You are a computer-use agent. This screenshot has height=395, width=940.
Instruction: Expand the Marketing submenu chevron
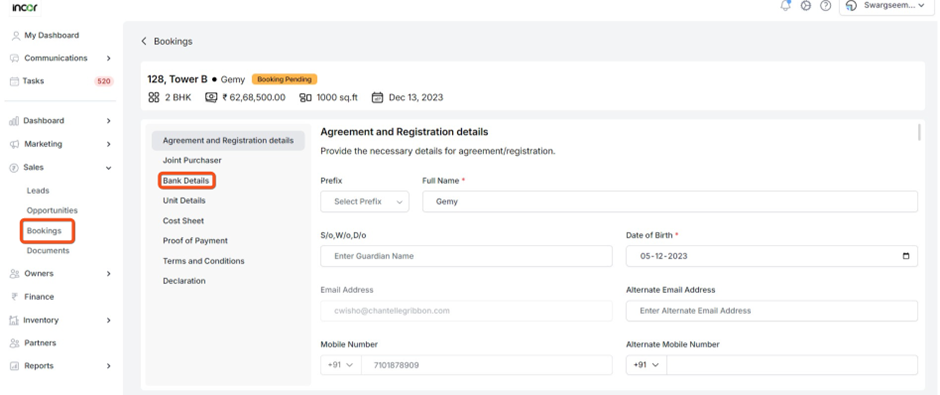coord(109,144)
